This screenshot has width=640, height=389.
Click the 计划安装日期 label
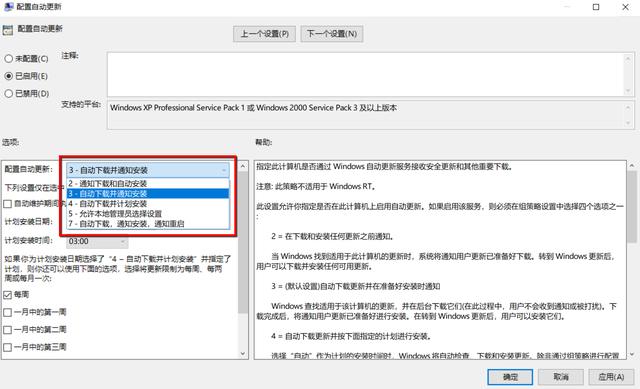pos(28,222)
